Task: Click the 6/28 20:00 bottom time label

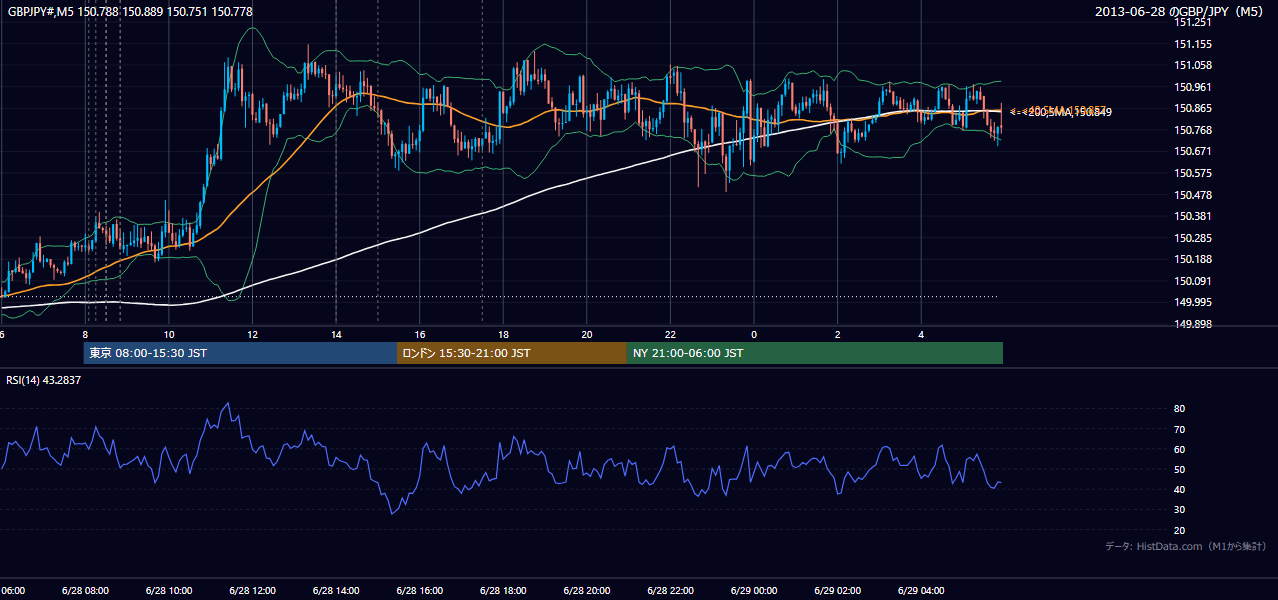Action: (x=587, y=591)
